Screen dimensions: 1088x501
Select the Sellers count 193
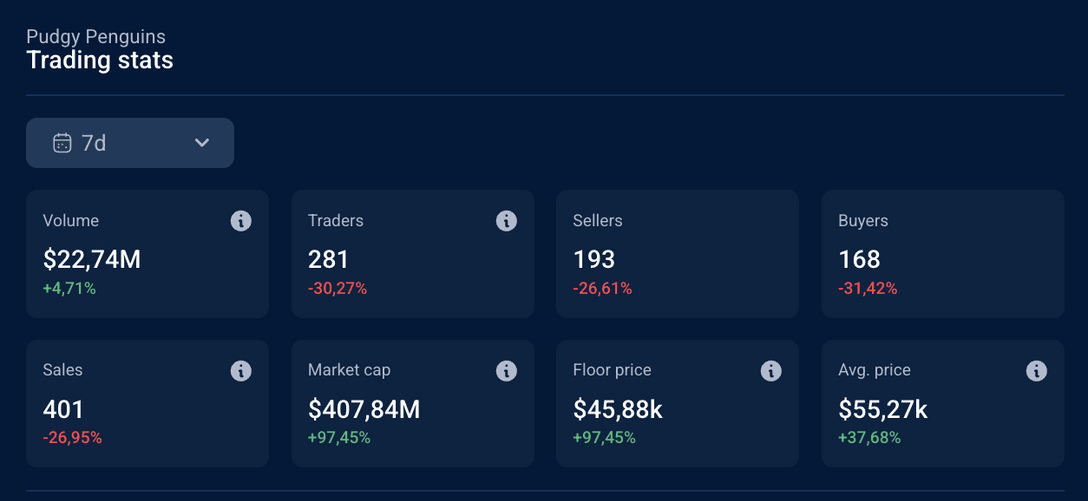point(594,260)
